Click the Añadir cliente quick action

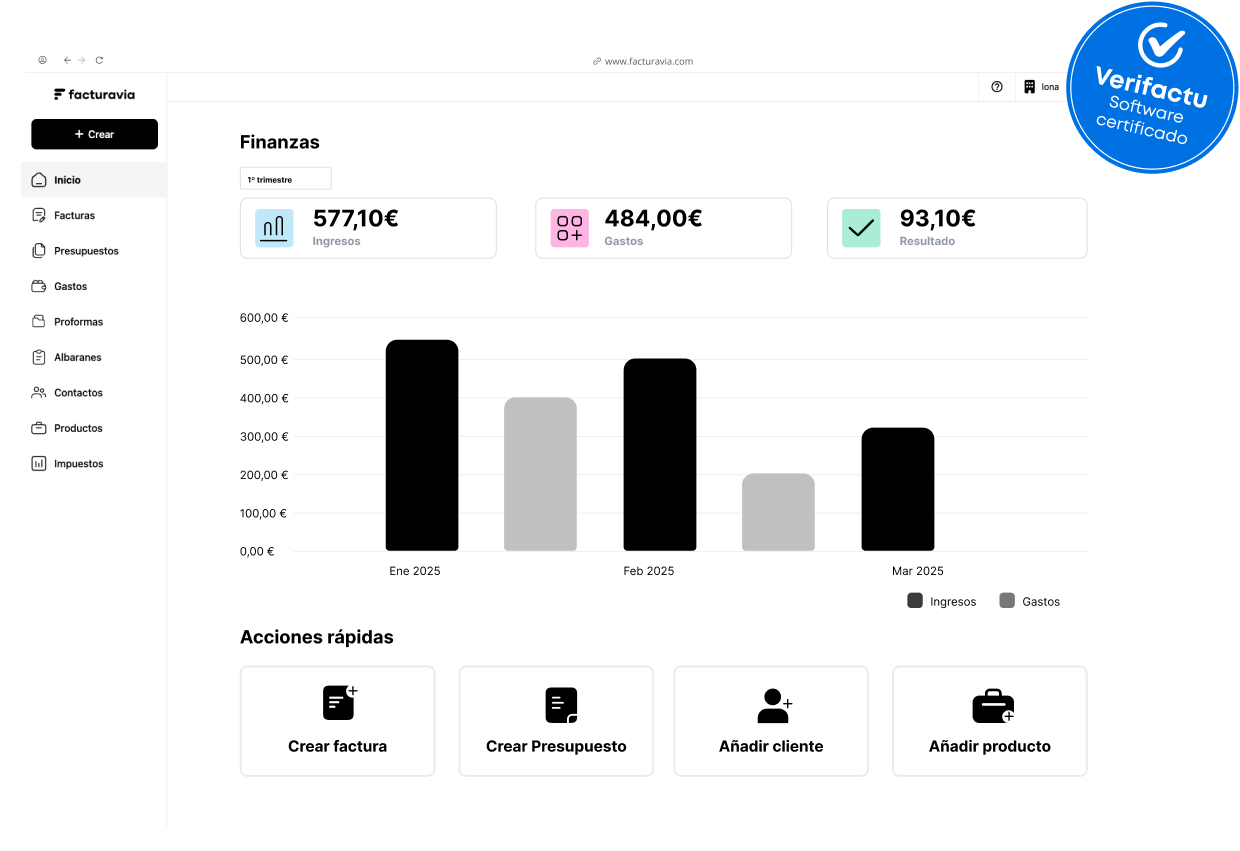pyautogui.click(x=770, y=721)
